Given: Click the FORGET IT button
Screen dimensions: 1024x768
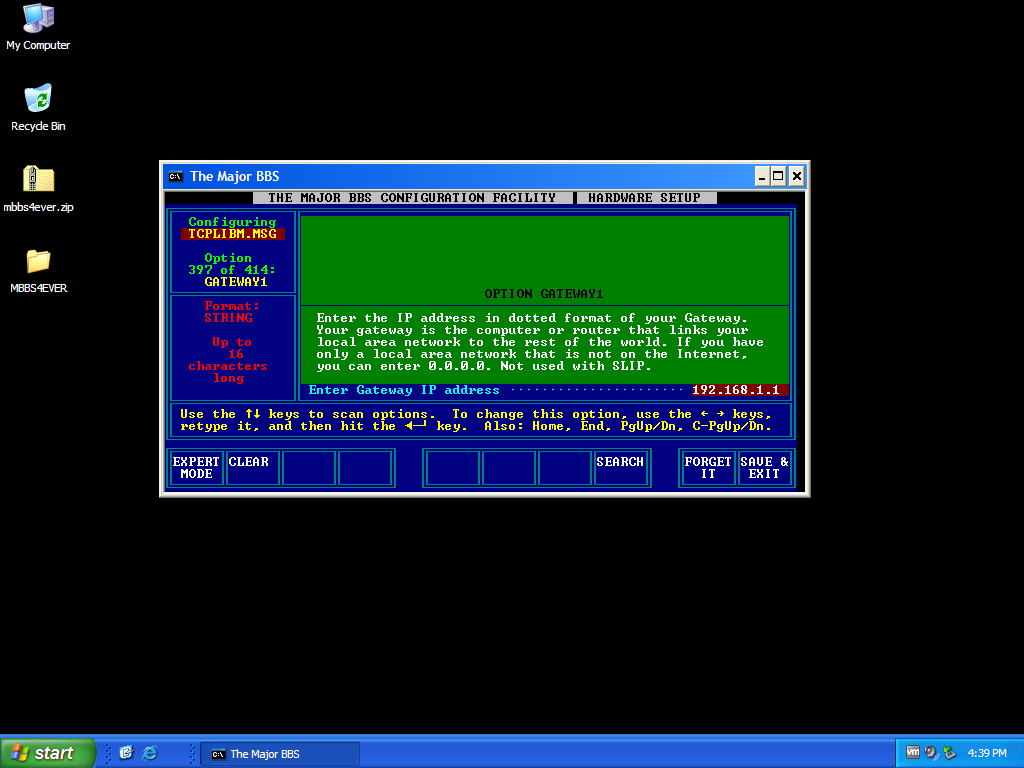Looking at the screenshot, I should [708, 467].
